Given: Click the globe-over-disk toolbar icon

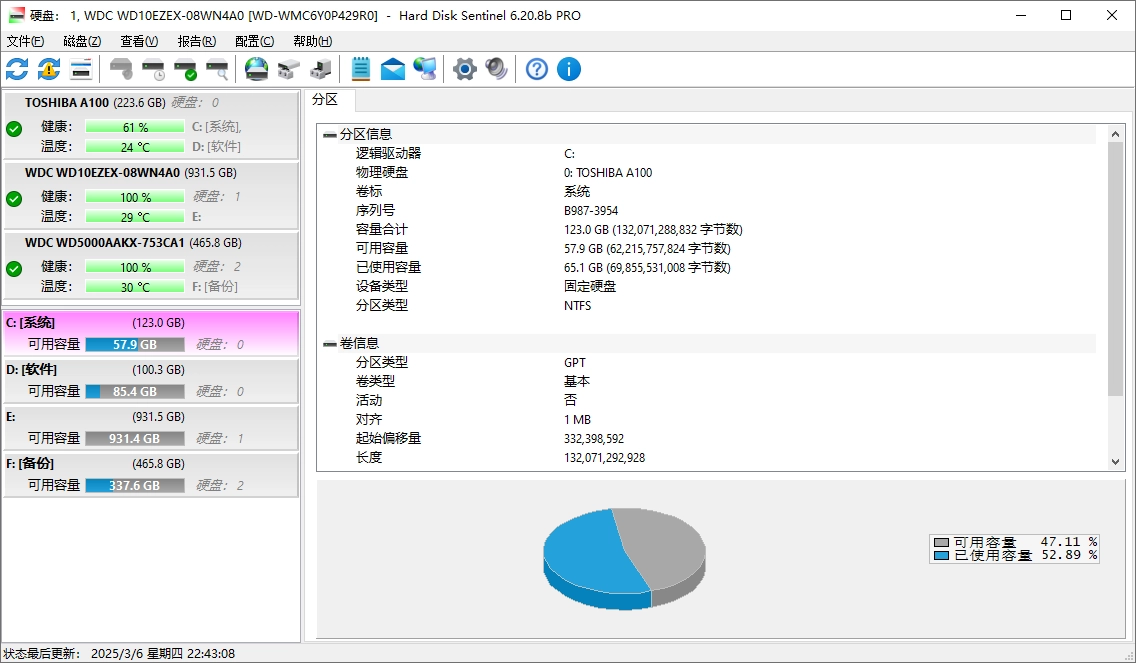Looking at the screenshot, I should click(257, 69).
